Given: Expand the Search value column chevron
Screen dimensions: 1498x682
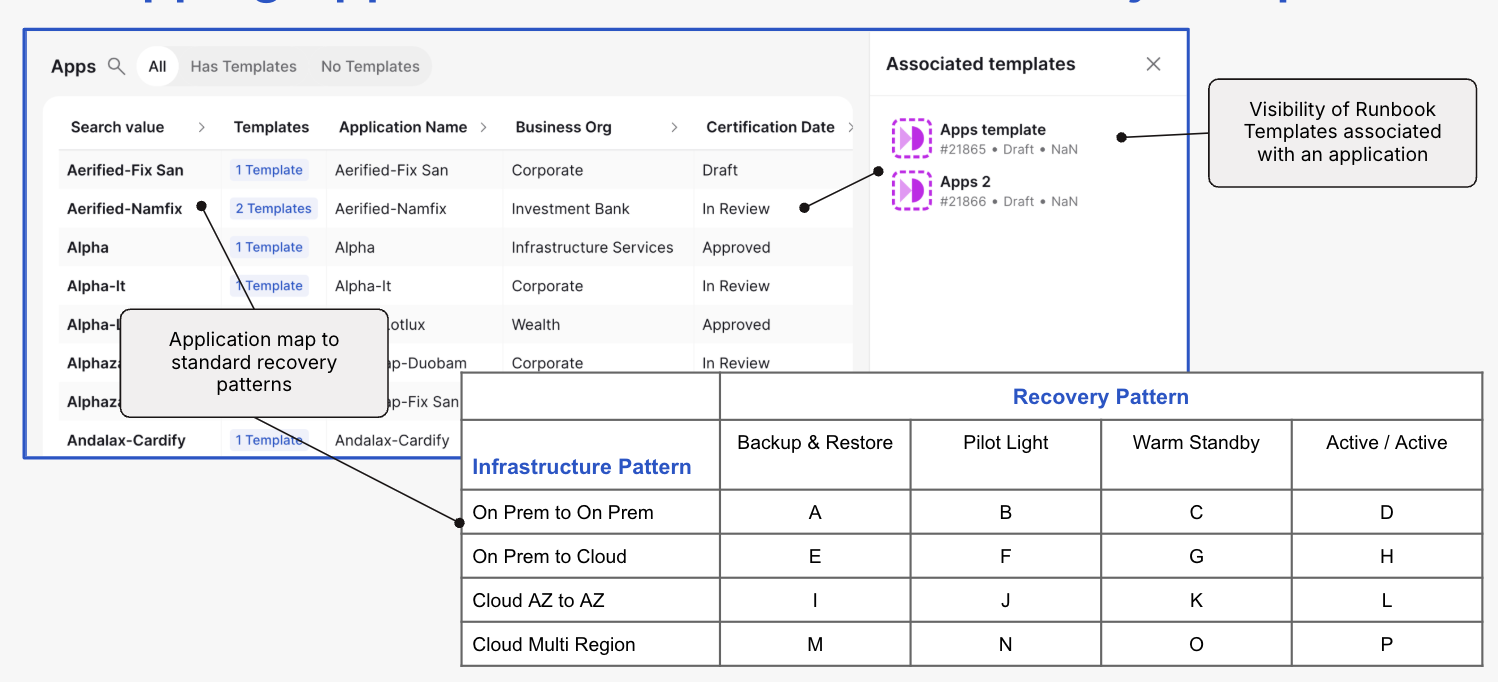Looking at the screenshot, I should pyautogui.click(x=201, y=127).
